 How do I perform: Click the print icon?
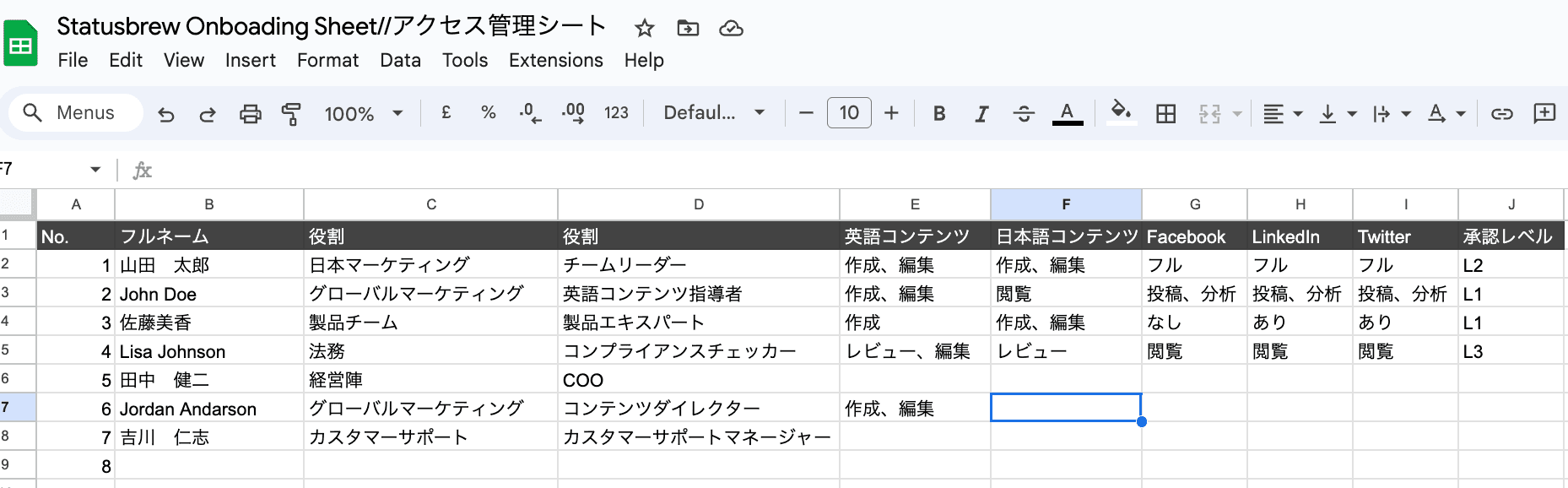click(x=250, y=114)
